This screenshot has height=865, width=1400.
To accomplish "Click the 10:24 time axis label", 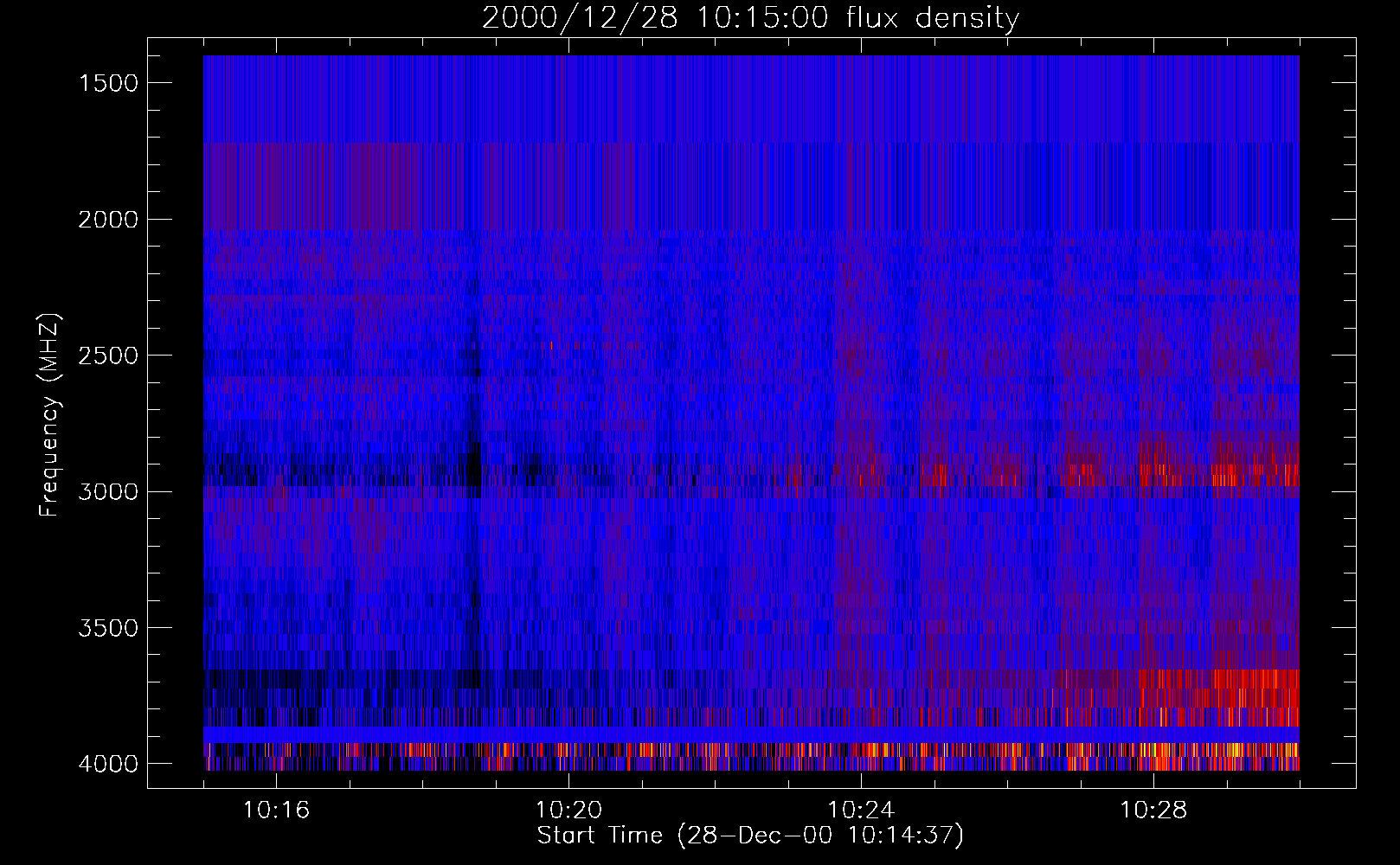I will 861,811.
